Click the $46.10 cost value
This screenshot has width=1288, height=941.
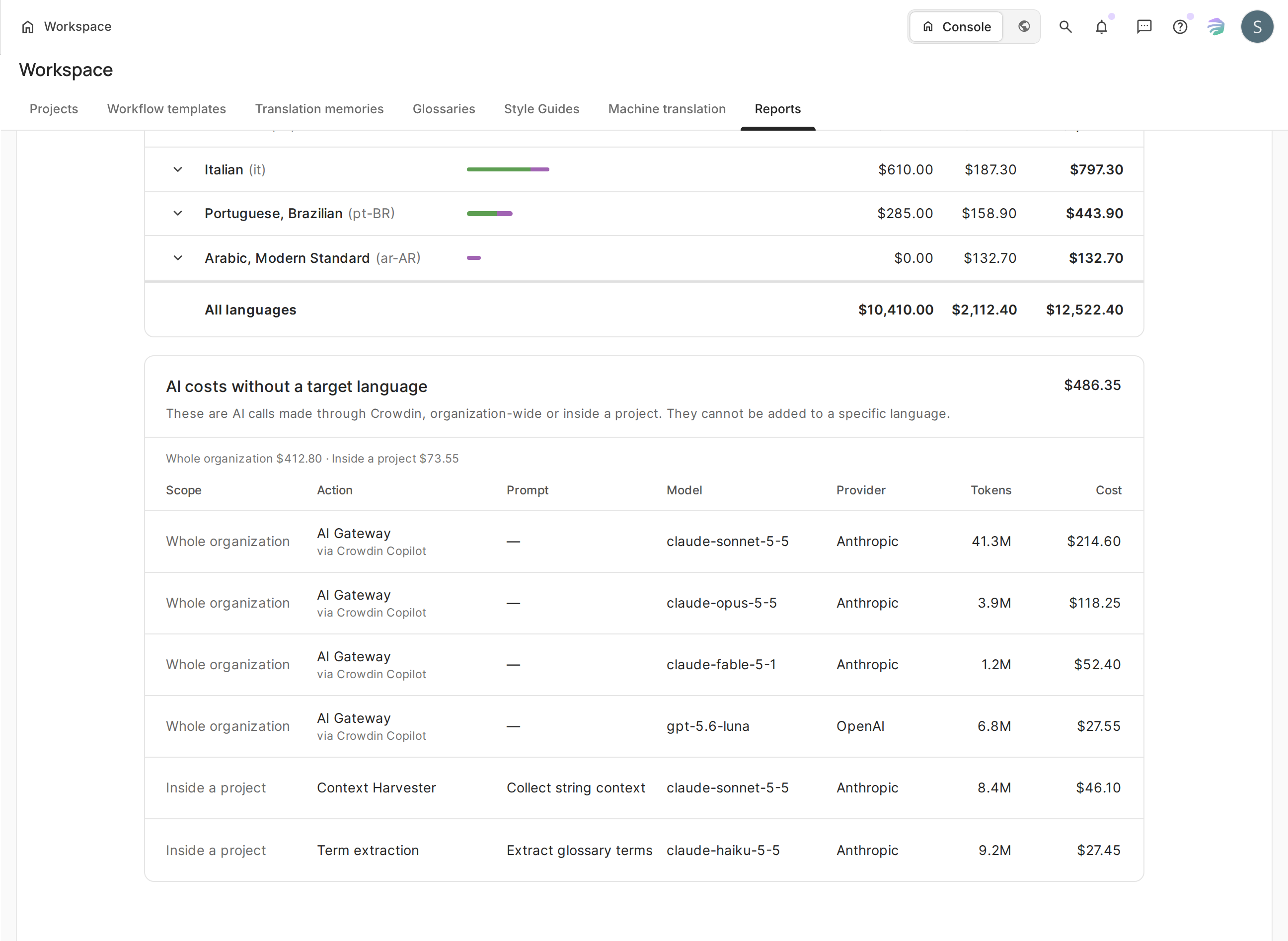tap(1098, 788)
